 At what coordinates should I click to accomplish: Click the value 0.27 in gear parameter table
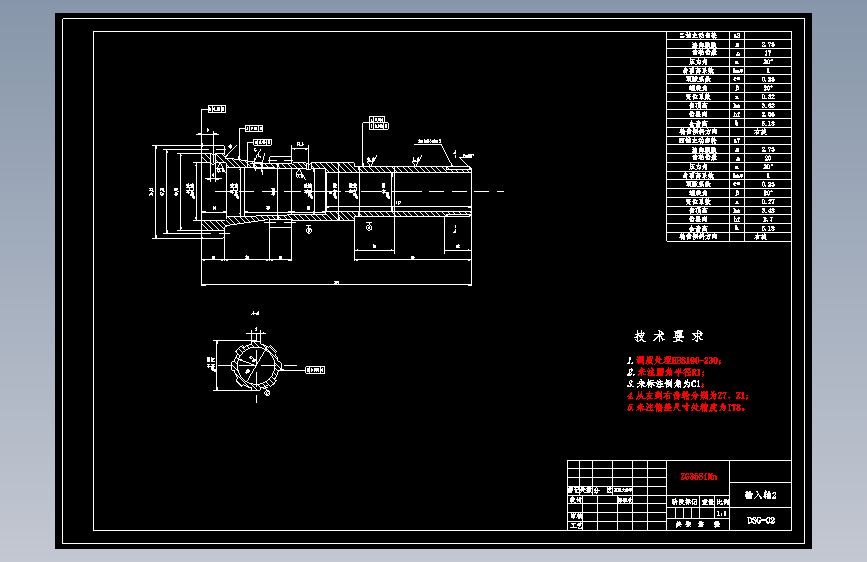(x=767, y=202)
